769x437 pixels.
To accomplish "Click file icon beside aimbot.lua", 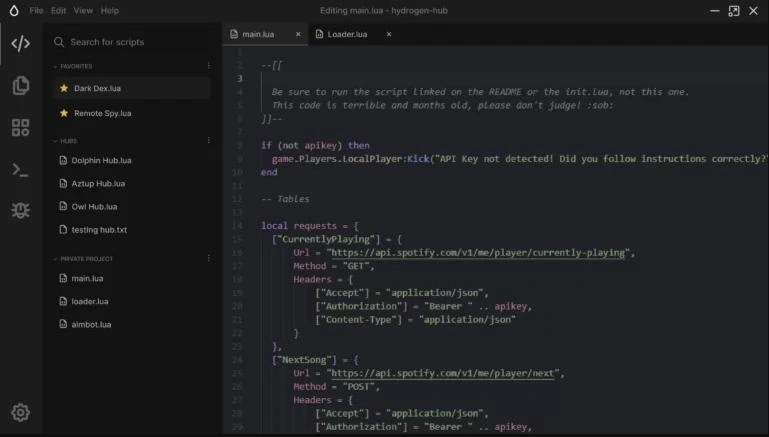I will pyautogui.click(x=63, y=324).
